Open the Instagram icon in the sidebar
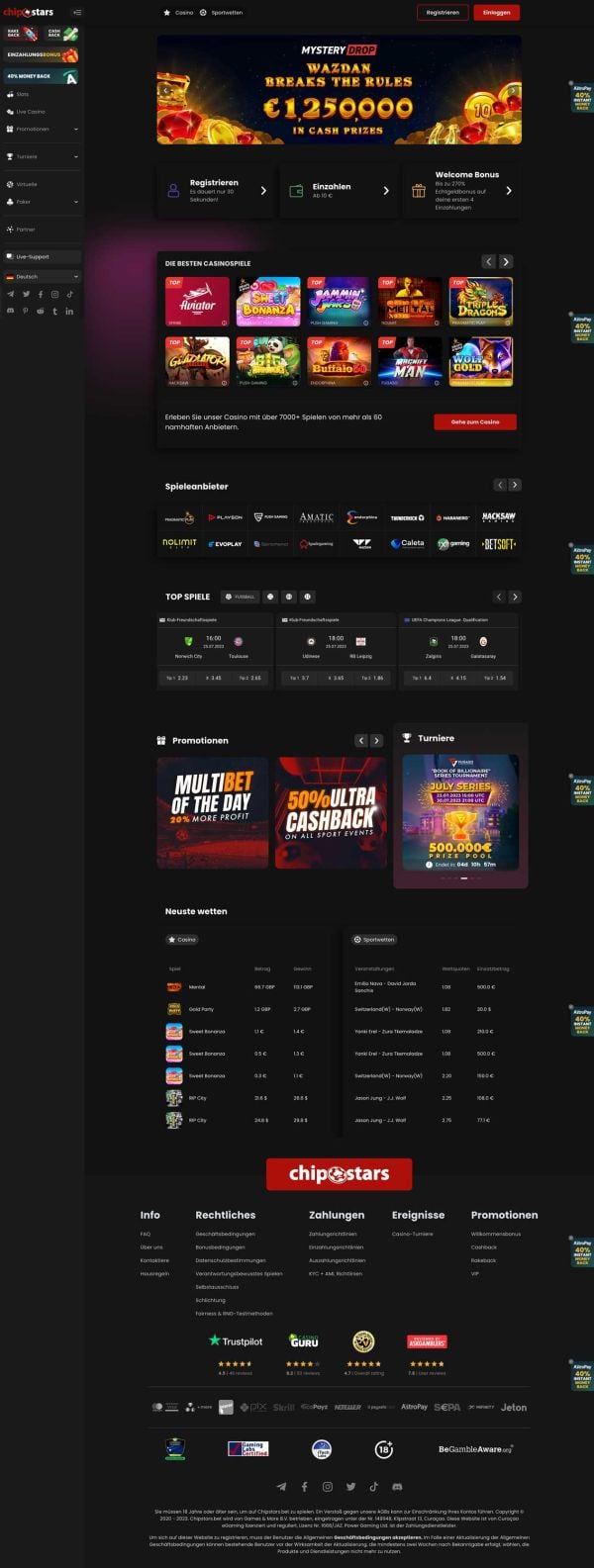Viewport: 594px width, 1568px height. [x=54, y=294]
